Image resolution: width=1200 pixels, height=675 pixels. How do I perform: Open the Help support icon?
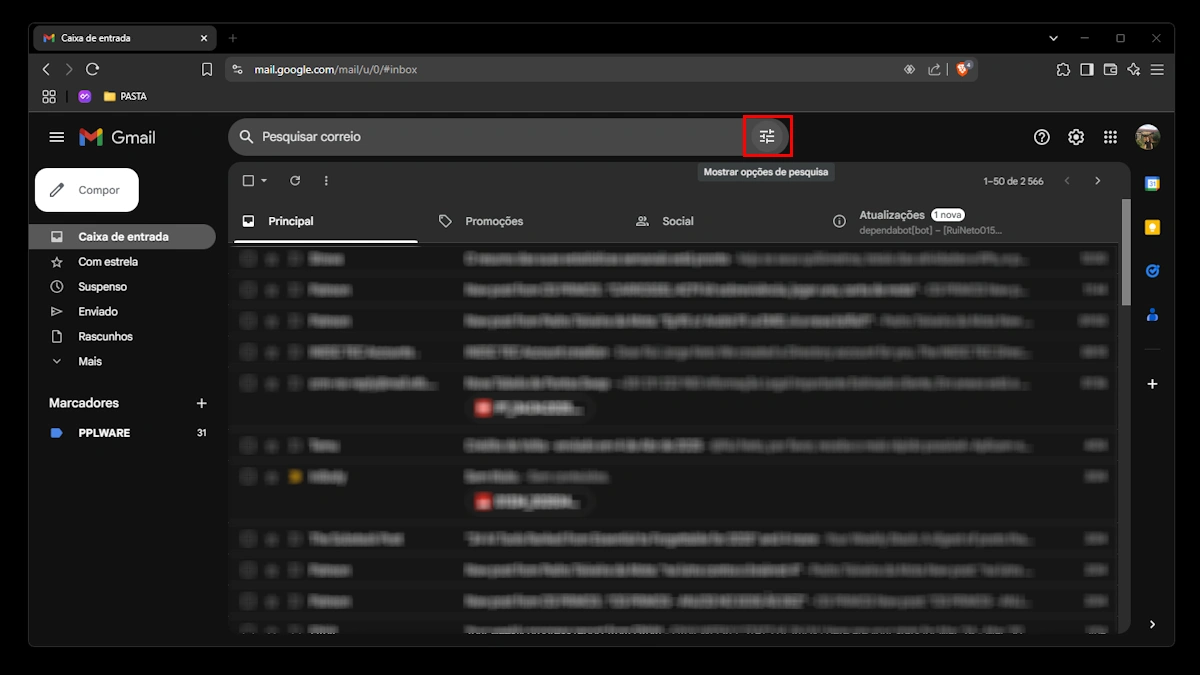pos(1042,137)
